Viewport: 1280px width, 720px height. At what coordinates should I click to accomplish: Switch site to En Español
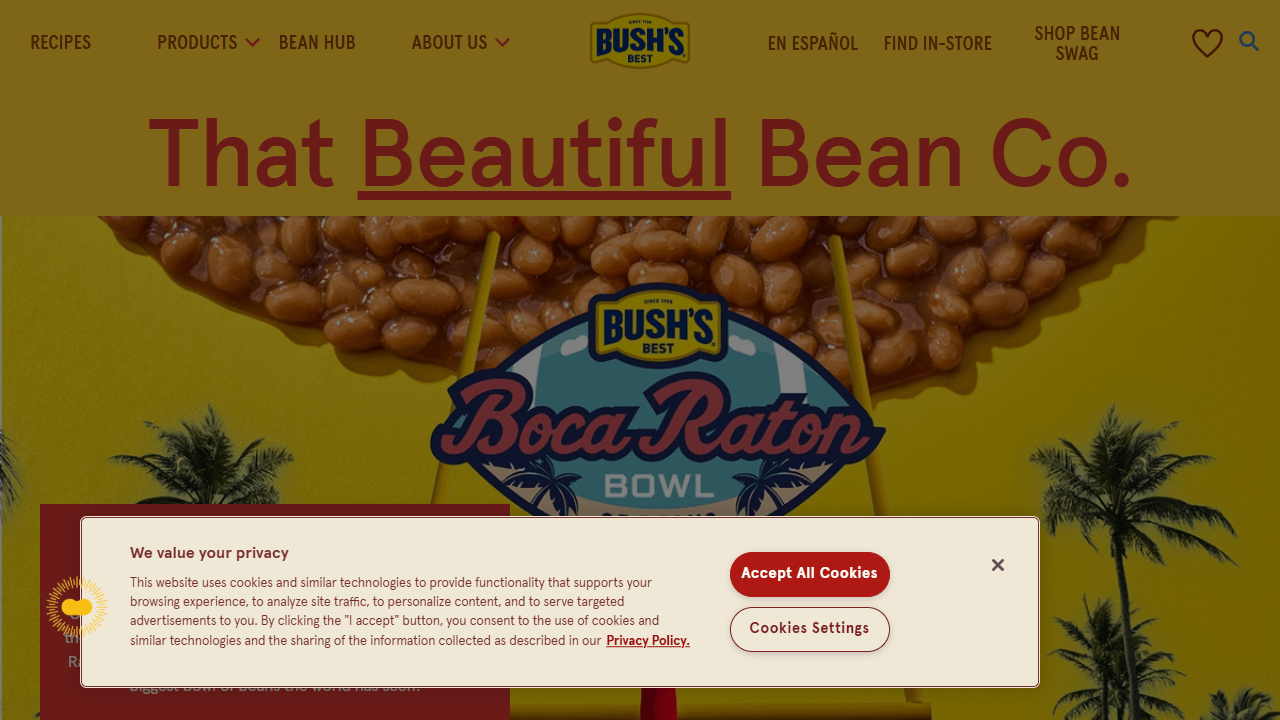tap(813, 43)
